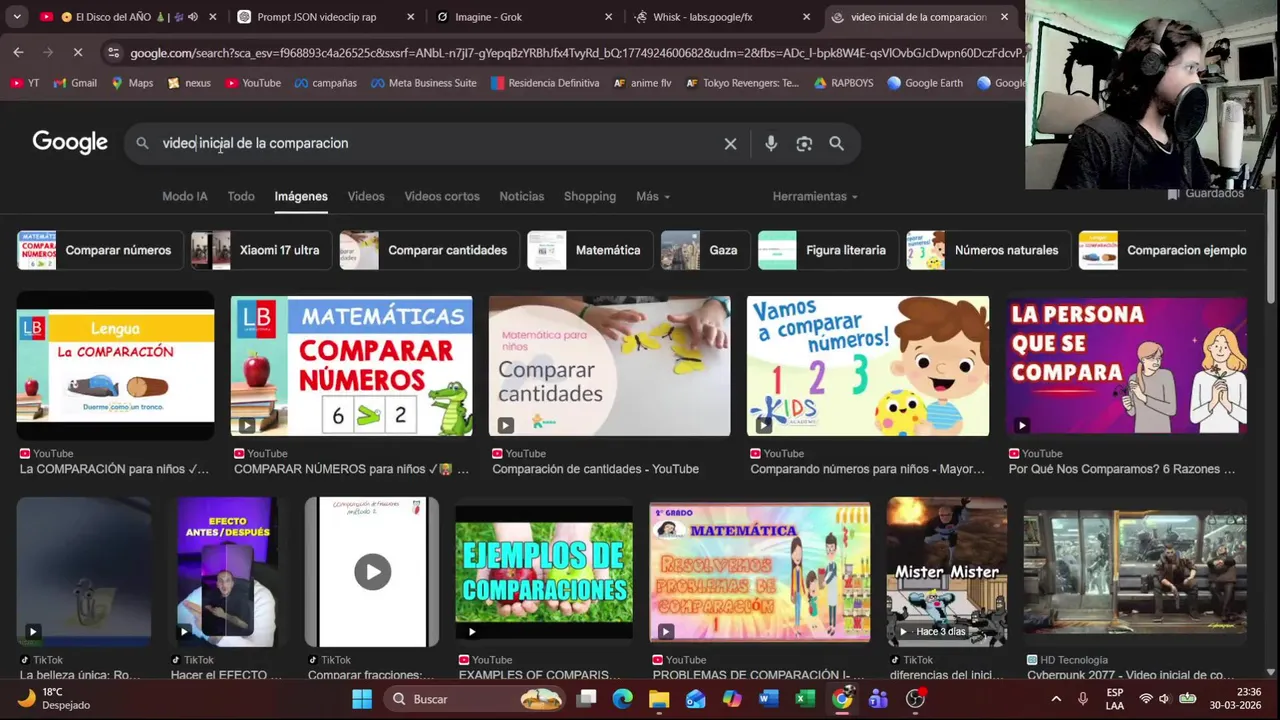The width and height of the screenshot is (1280, 720).
Task: Open the Gmail bookmark
Action: point(75,83)
